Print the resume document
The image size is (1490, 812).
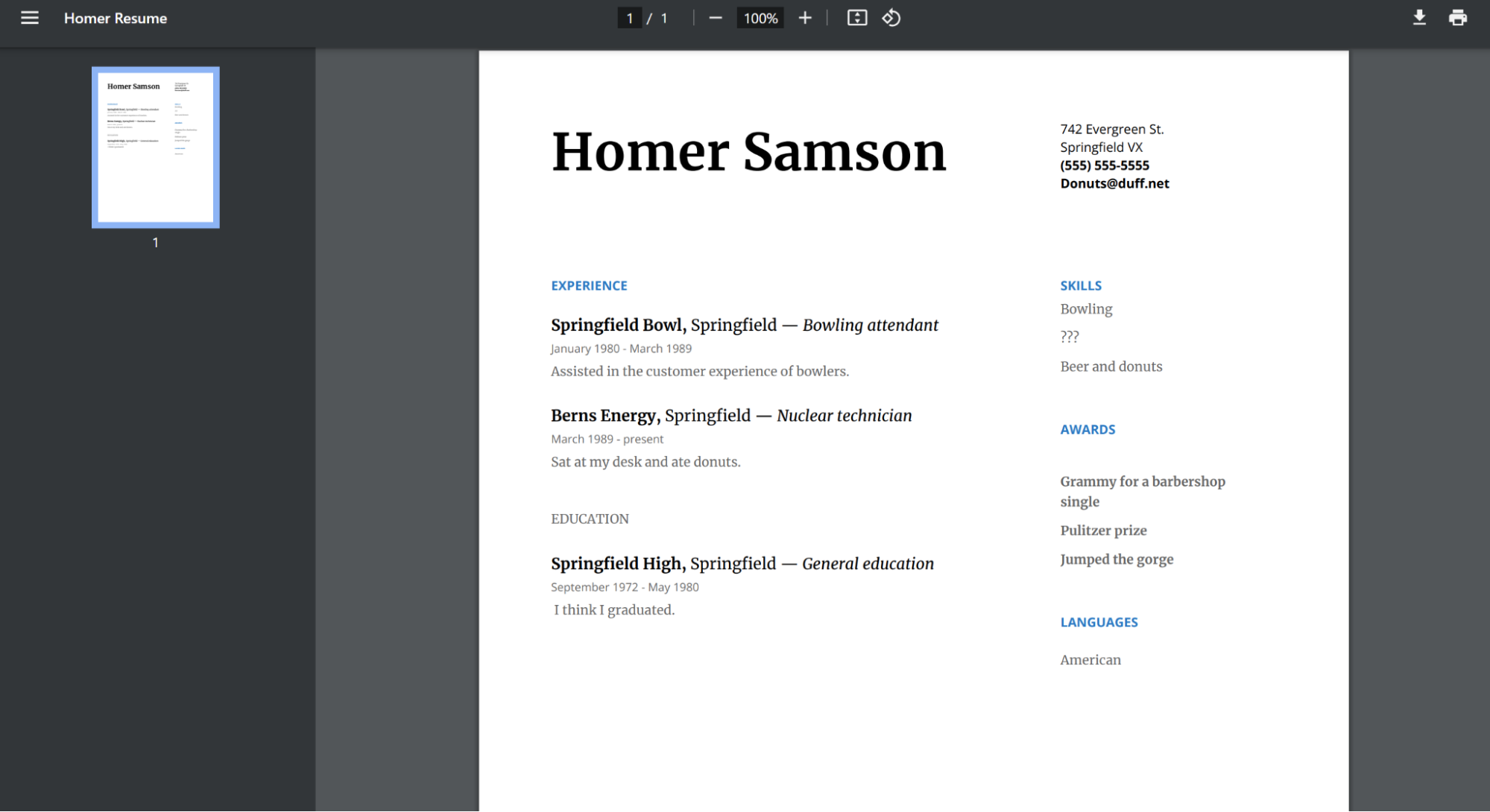tap(1458, 18)
